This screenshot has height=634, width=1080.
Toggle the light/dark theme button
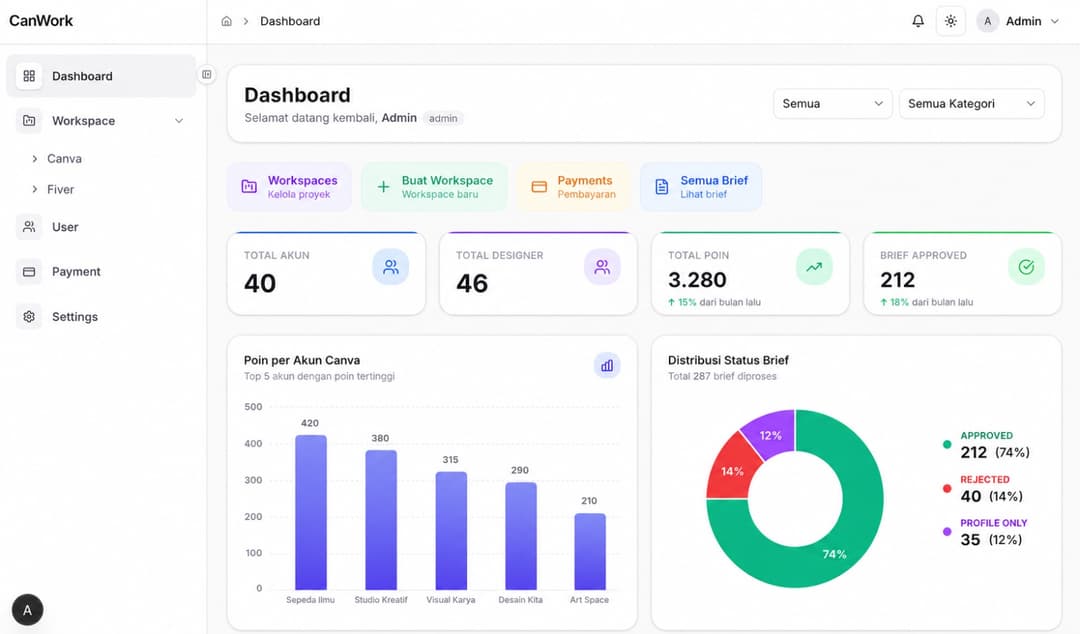coord(951,21)
